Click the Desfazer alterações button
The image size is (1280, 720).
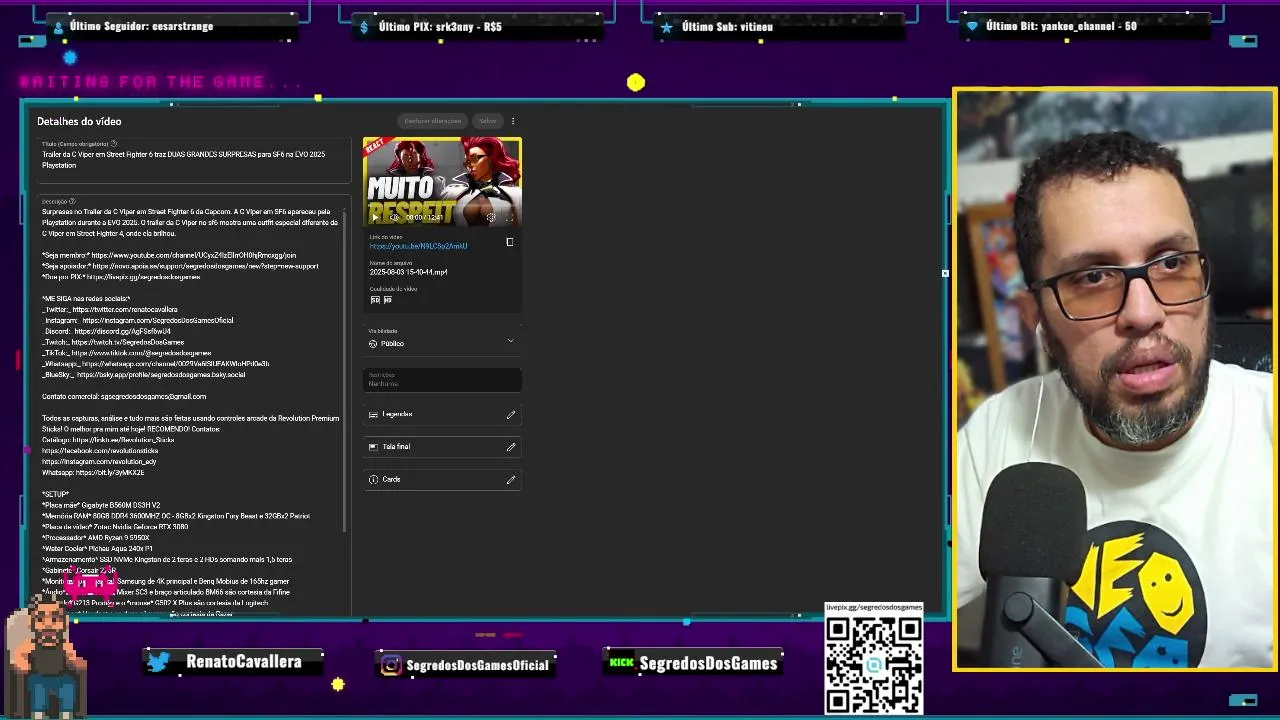(433, 121)
